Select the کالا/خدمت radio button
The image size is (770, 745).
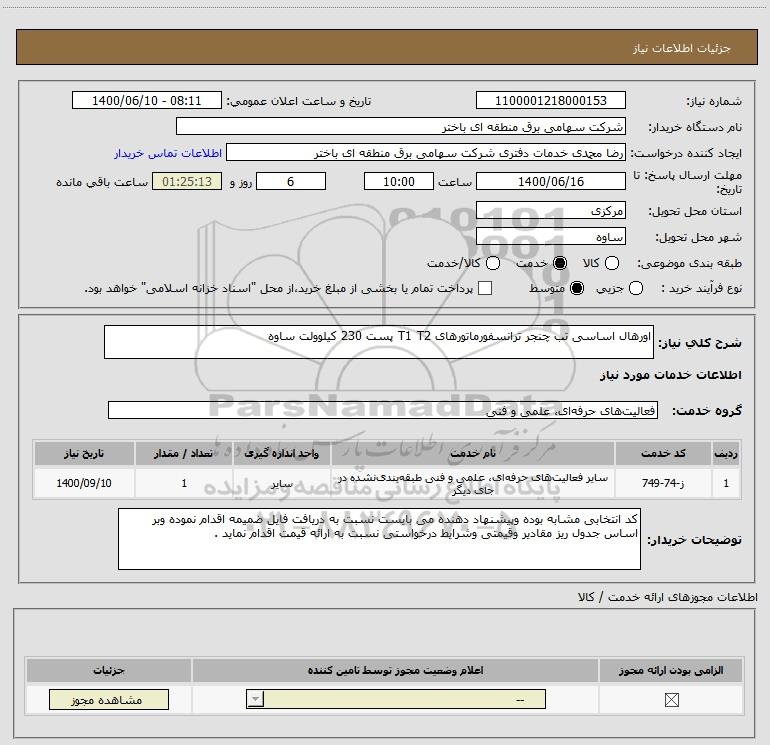[493, 263]
